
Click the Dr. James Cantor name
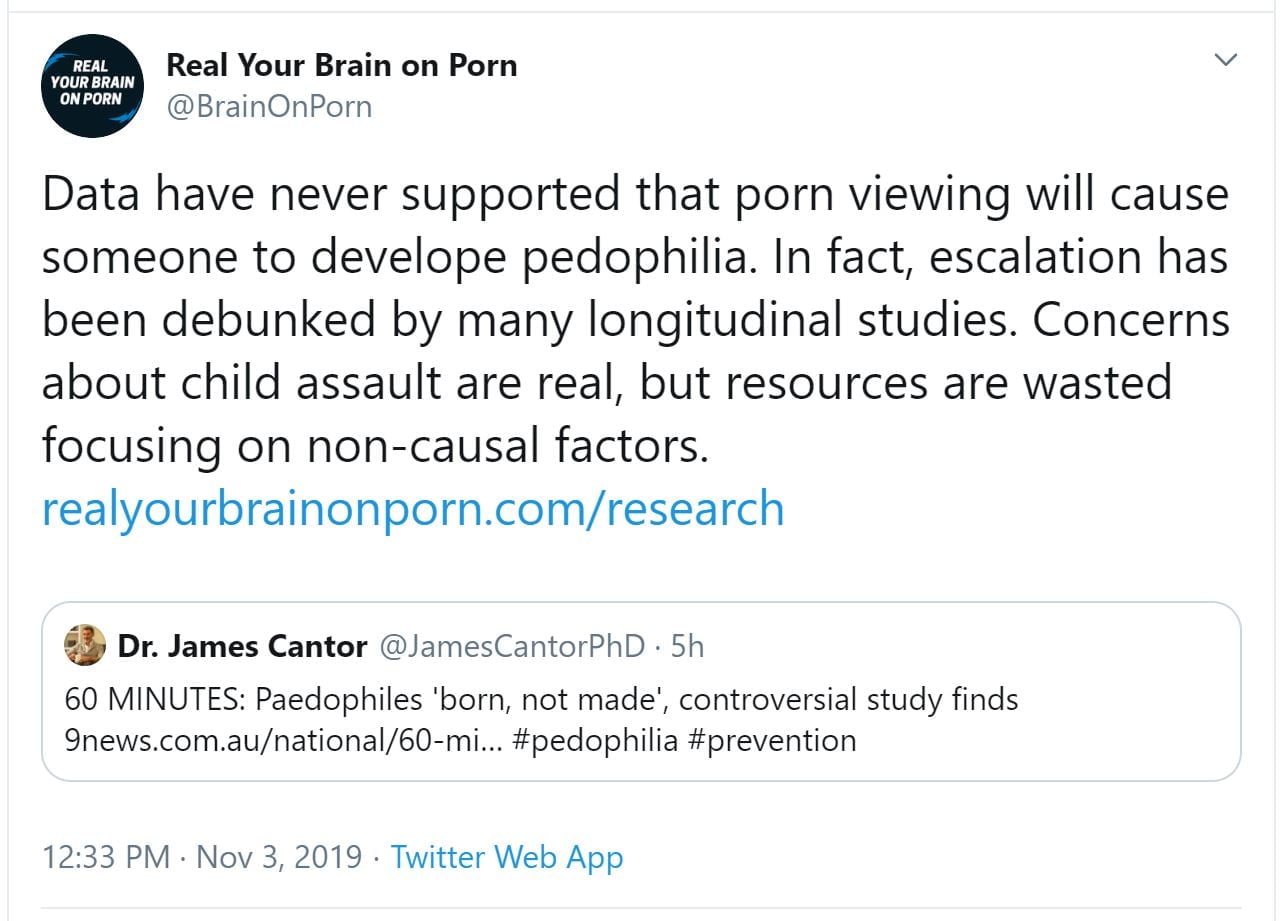click(242, 647)
